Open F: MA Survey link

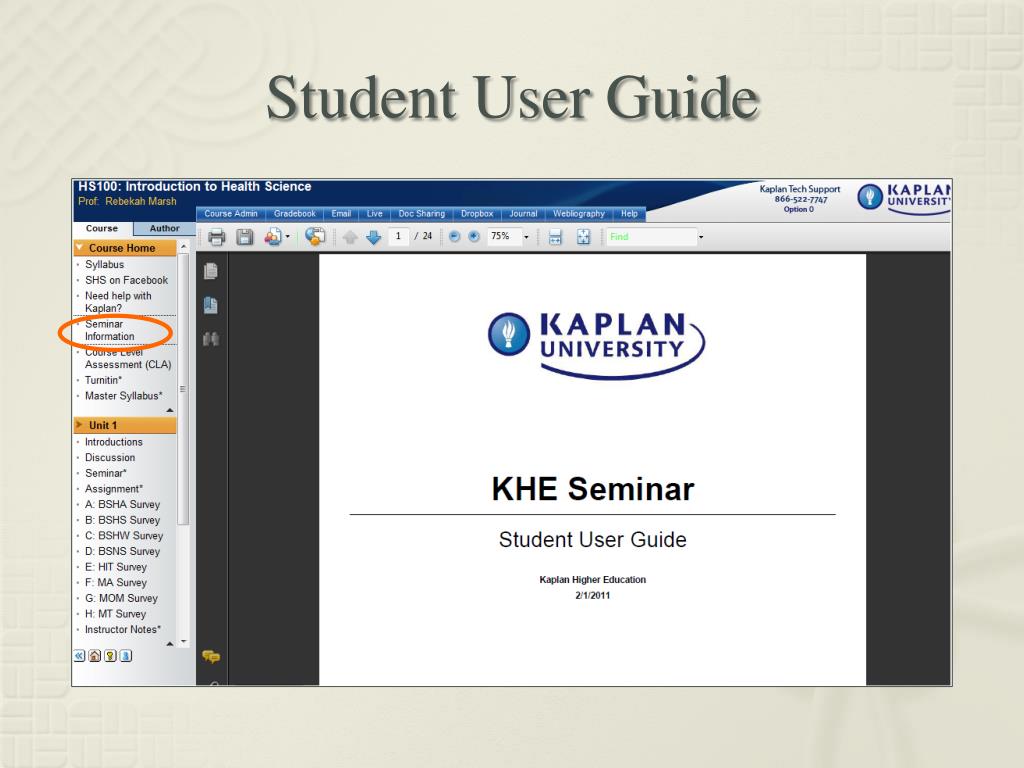pyautogui.click(x=116, y=583)
